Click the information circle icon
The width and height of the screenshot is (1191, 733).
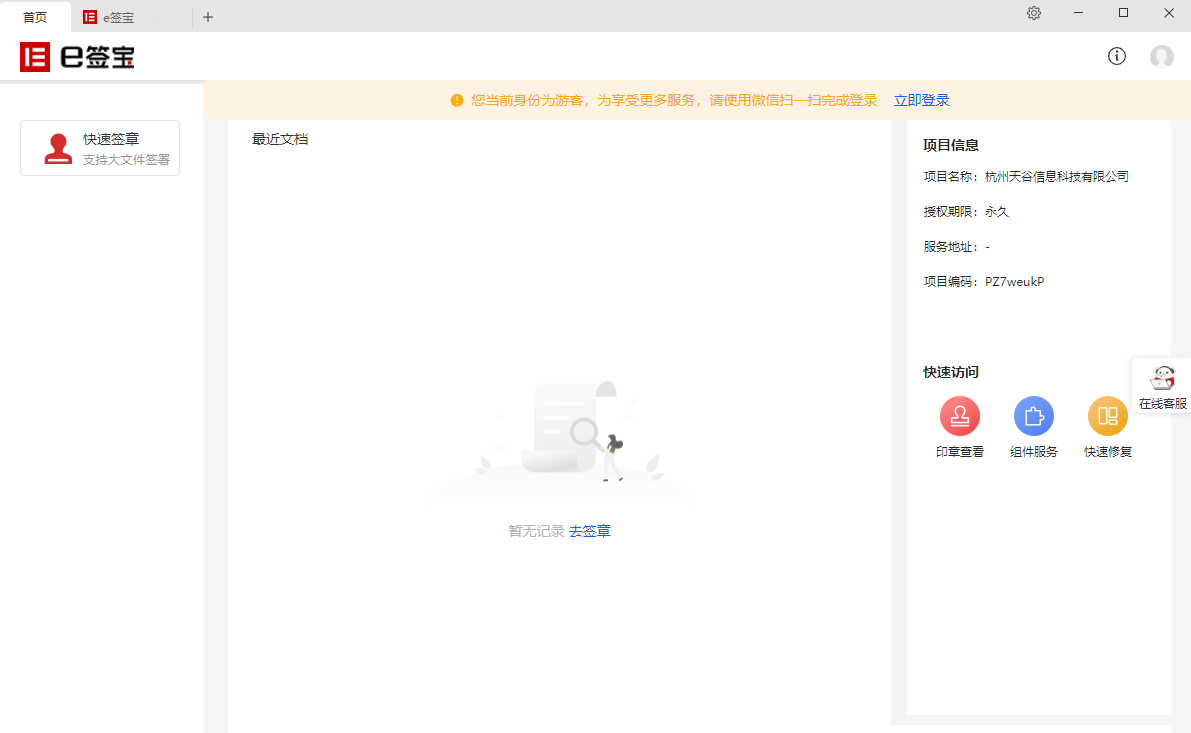click(x=1117, y=56)
